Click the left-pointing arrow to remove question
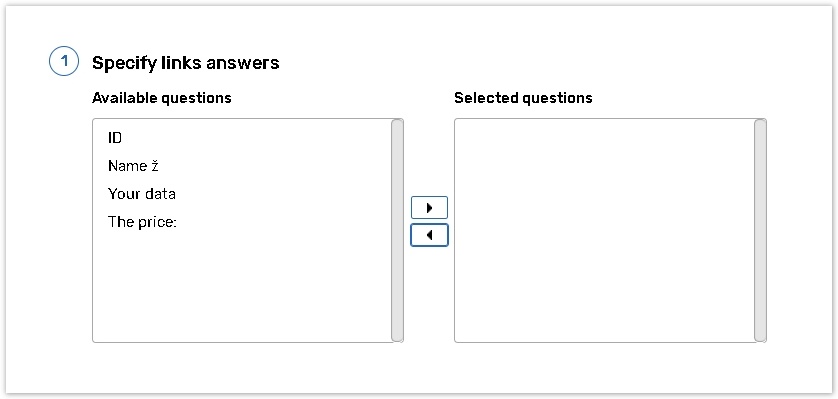The height and width of the screenshot is (399, 838). [429, 235]
